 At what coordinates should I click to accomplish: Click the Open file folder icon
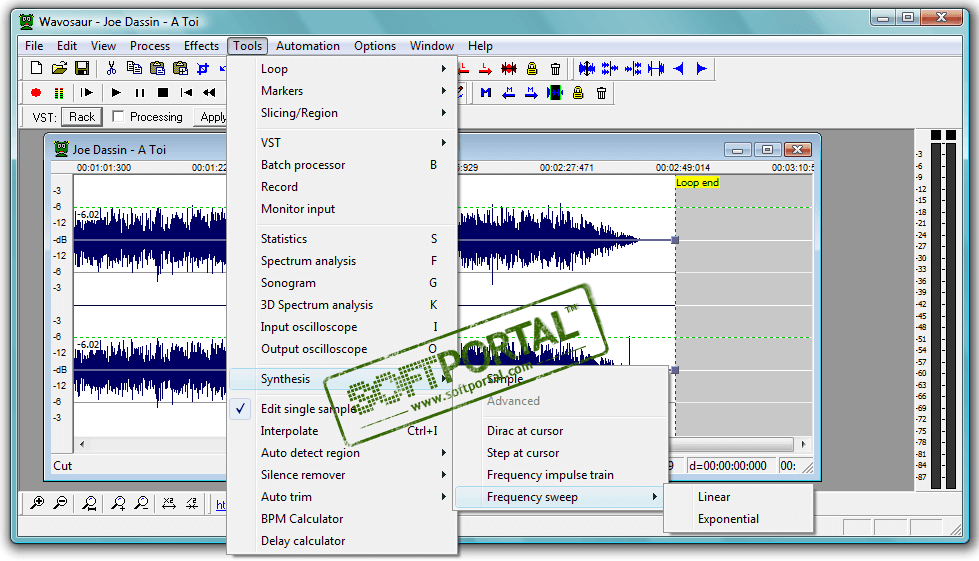pyautogui.click(x=60, y=69)
